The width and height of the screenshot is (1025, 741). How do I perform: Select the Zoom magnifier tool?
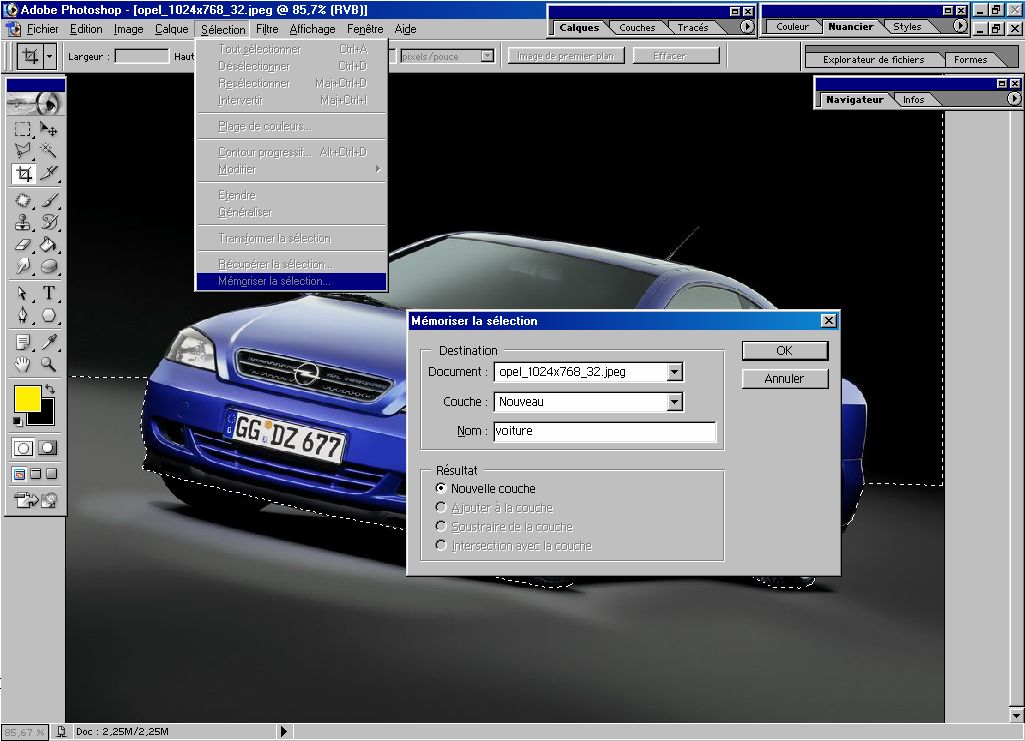click(x=48, y=365)
